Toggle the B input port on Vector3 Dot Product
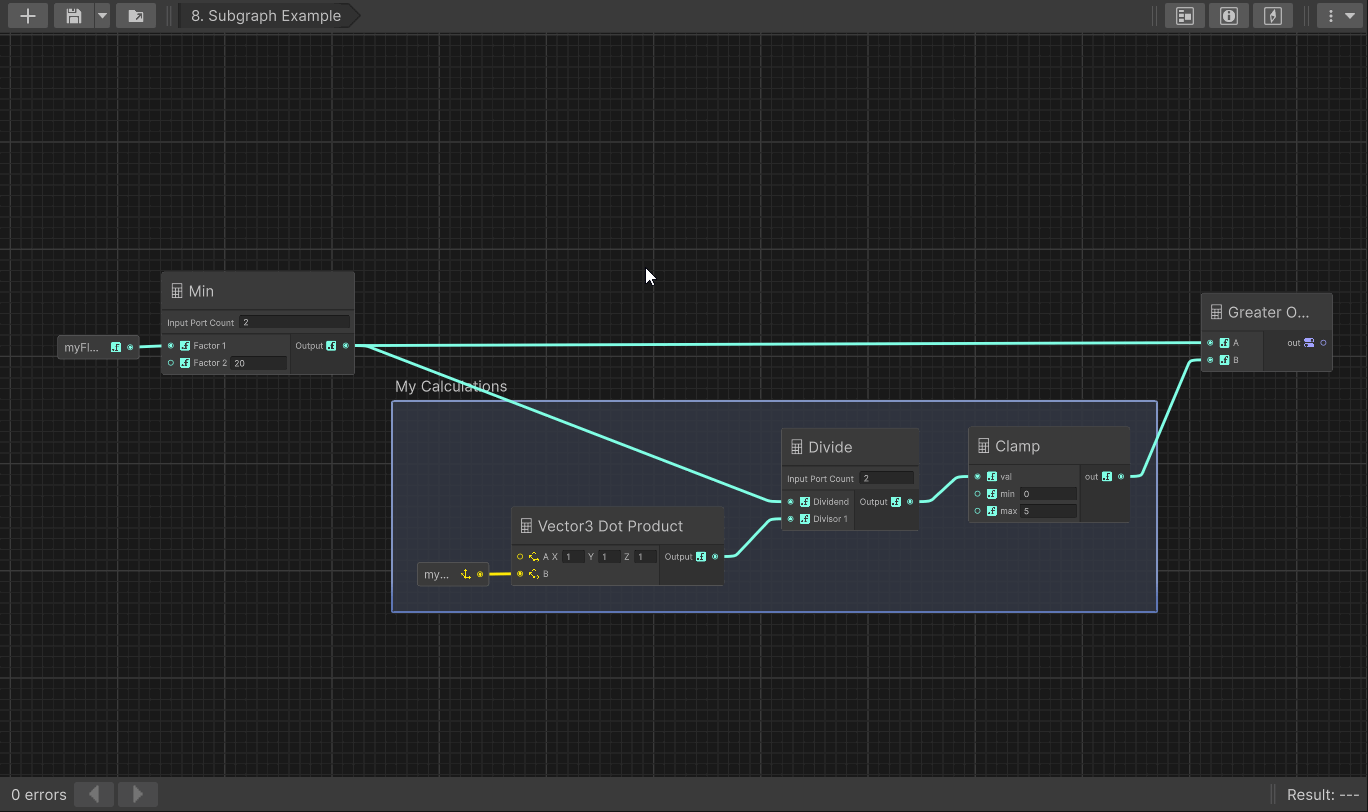The height and width of the screenshot is (812, 1368). coord(519,574)
